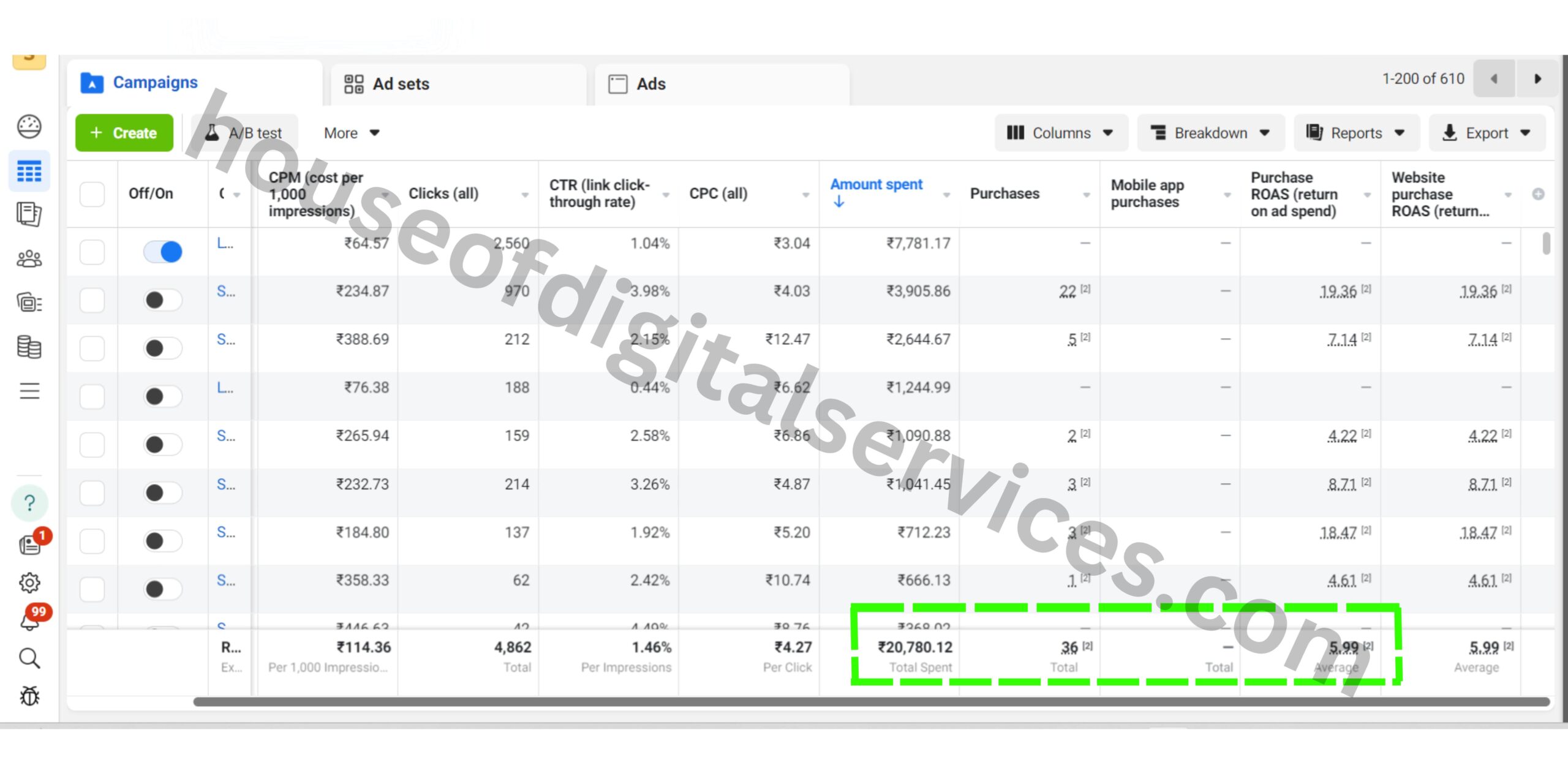
Task: Click the 19.36 Purchase ROAS value
Action: click(1338, 292)
